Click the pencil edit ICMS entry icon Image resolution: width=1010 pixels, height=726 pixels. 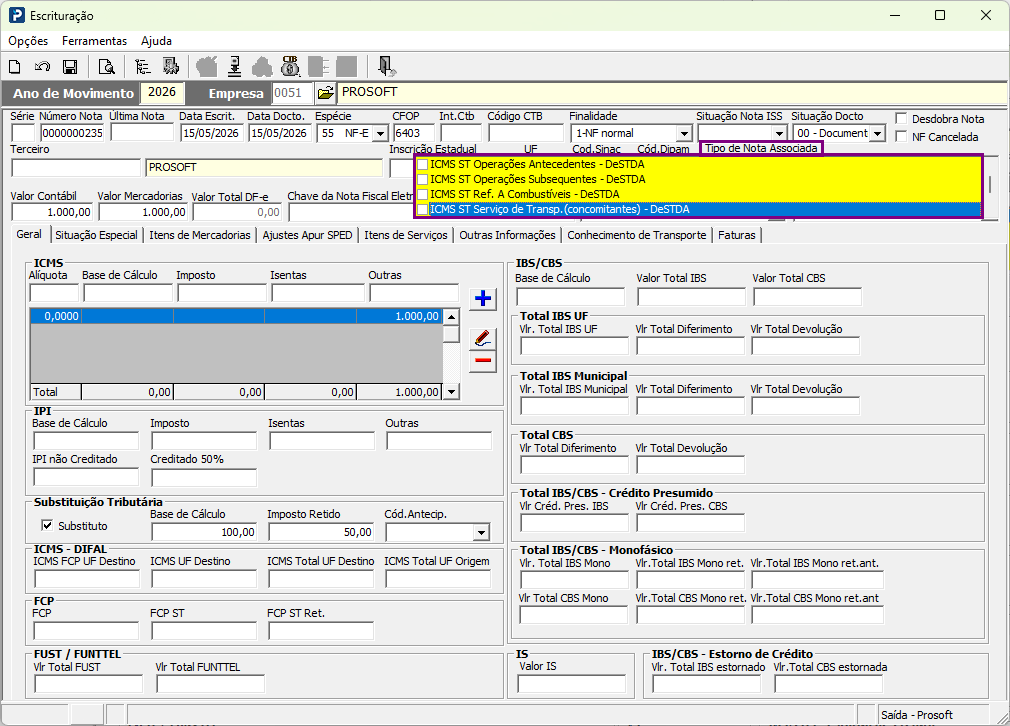click(482, 338)
